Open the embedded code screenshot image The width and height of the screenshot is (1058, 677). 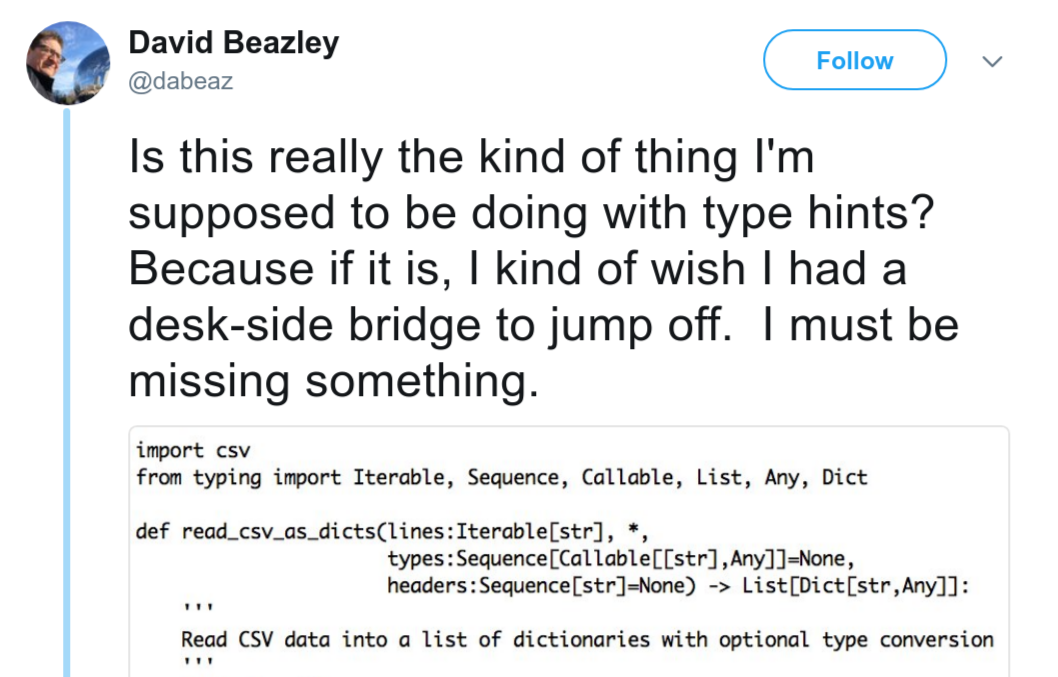tap(569, 551)
